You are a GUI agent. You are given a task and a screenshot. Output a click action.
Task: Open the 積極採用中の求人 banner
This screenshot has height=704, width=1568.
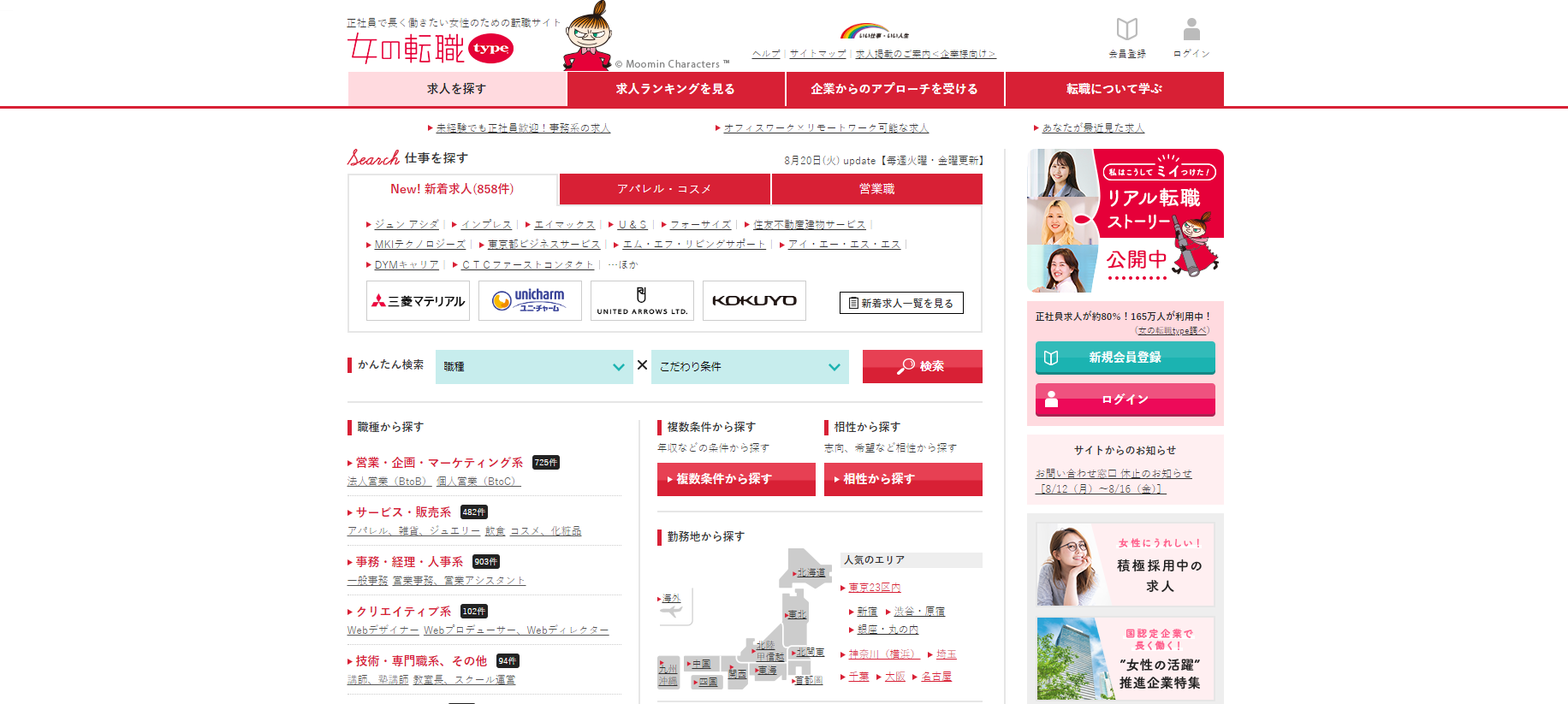click(1126, 565)
